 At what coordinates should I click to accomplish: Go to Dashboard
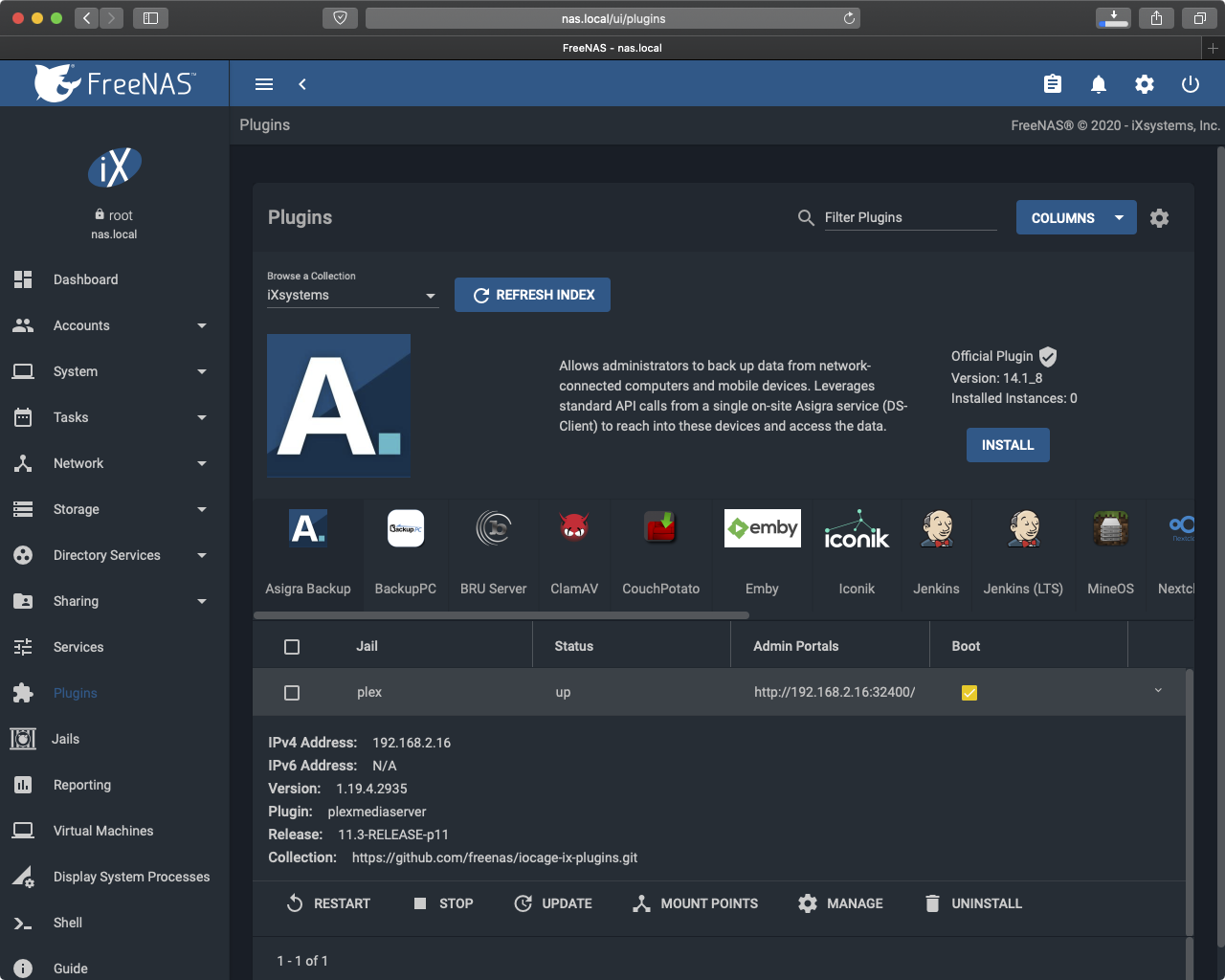tap(115, 279)
